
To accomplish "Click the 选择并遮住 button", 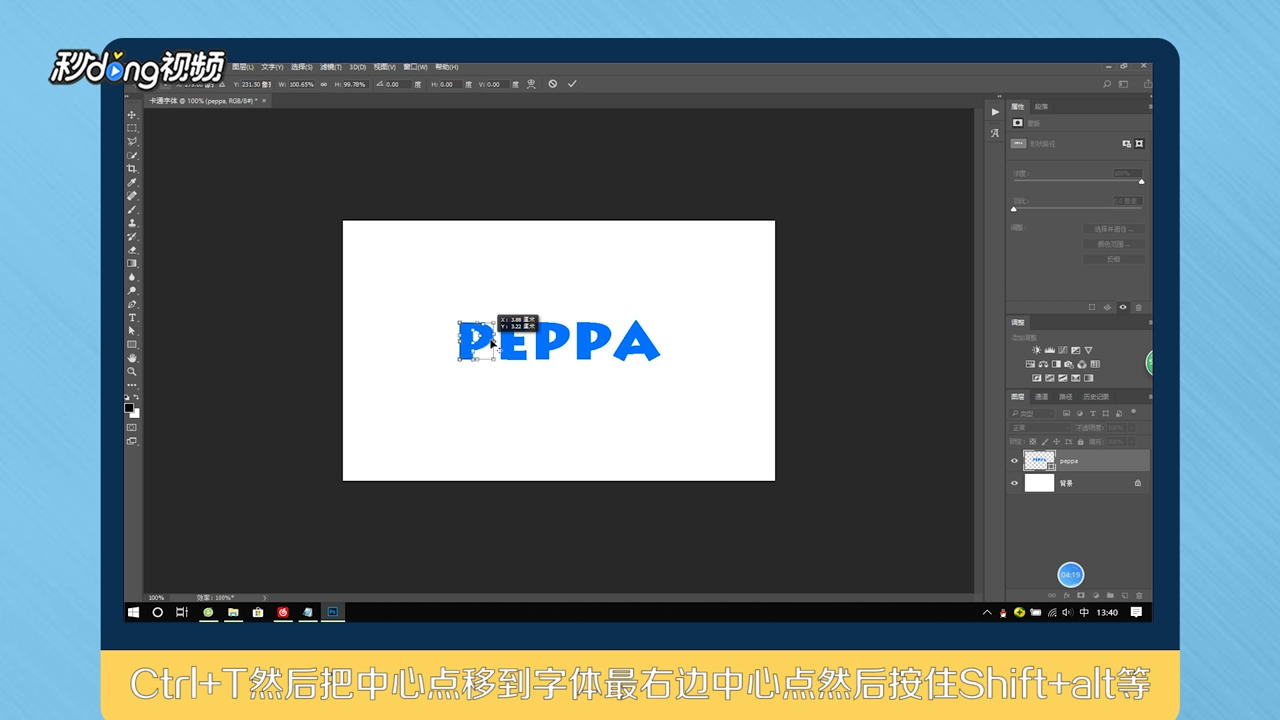I will click(x=1113, y=229).
